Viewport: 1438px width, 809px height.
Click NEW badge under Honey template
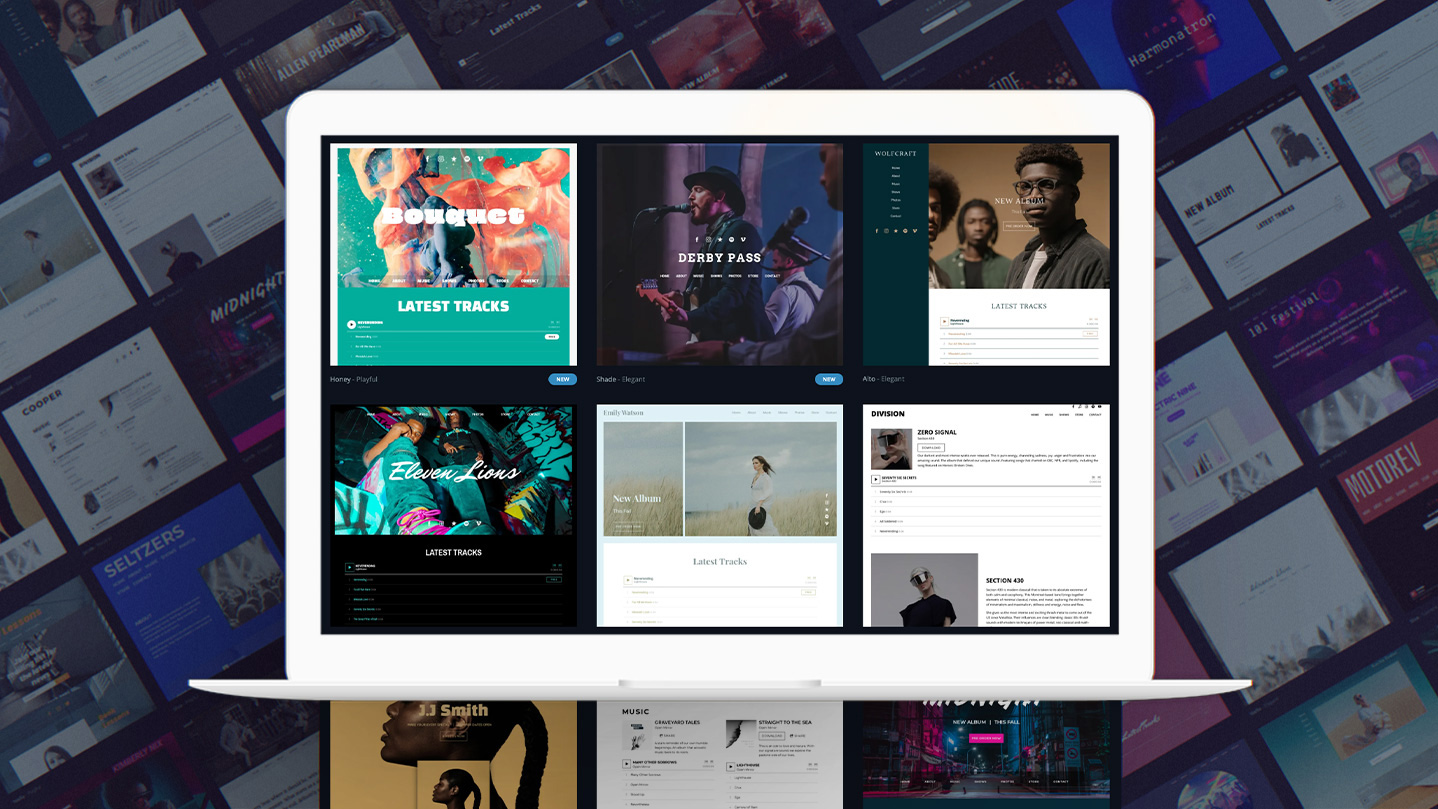563,379
